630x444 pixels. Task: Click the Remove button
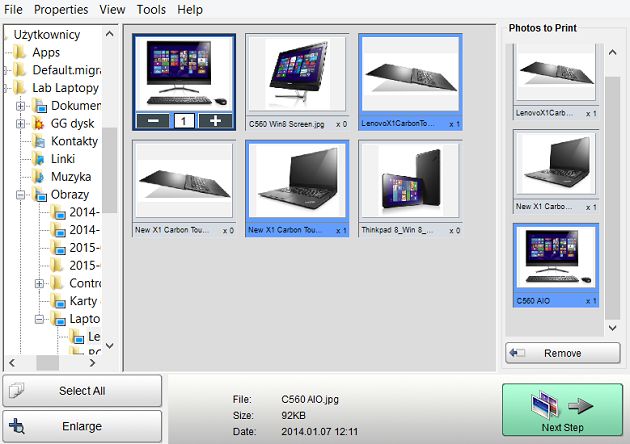point(562,353)
